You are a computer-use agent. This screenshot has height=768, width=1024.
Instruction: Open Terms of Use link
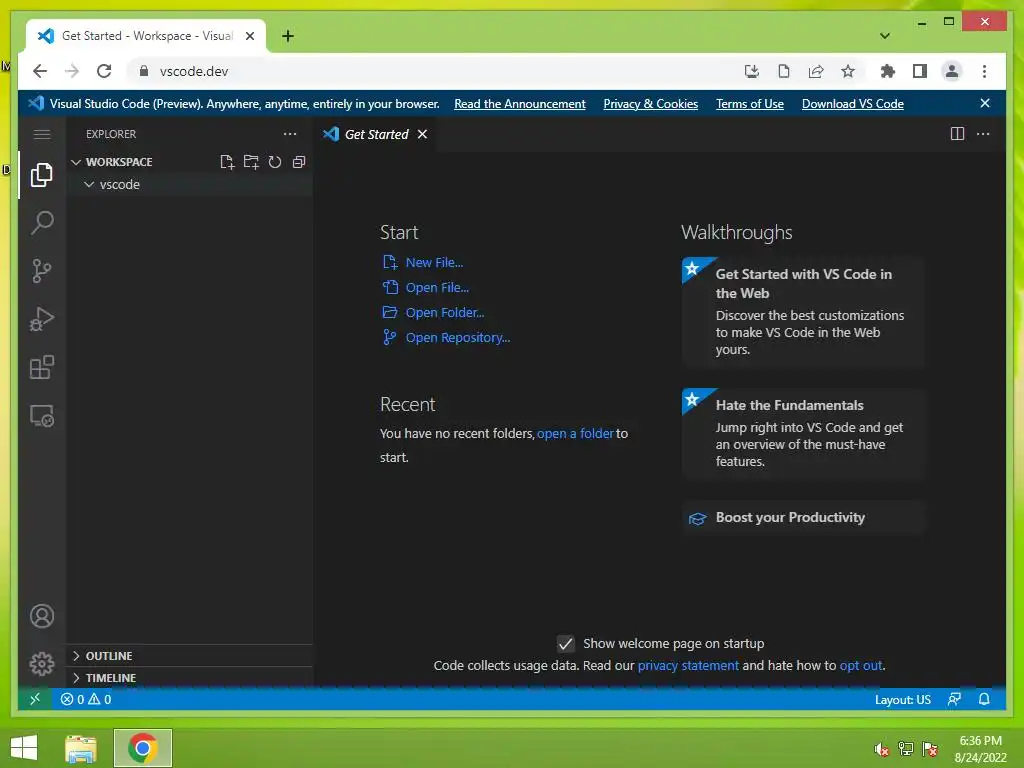pyautogui.click(x=750, y=104)
